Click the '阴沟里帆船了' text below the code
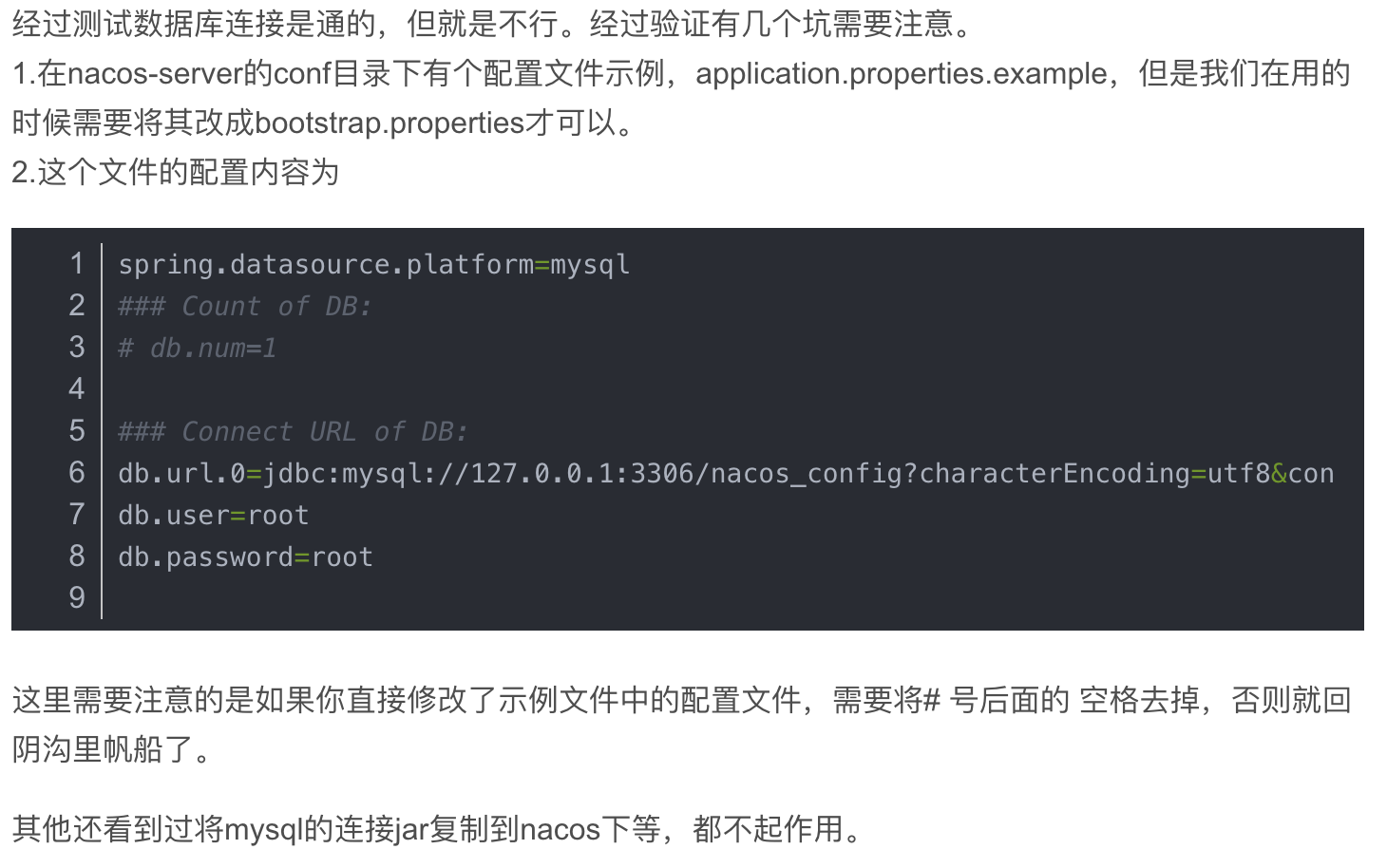 (x=103, y=750)
